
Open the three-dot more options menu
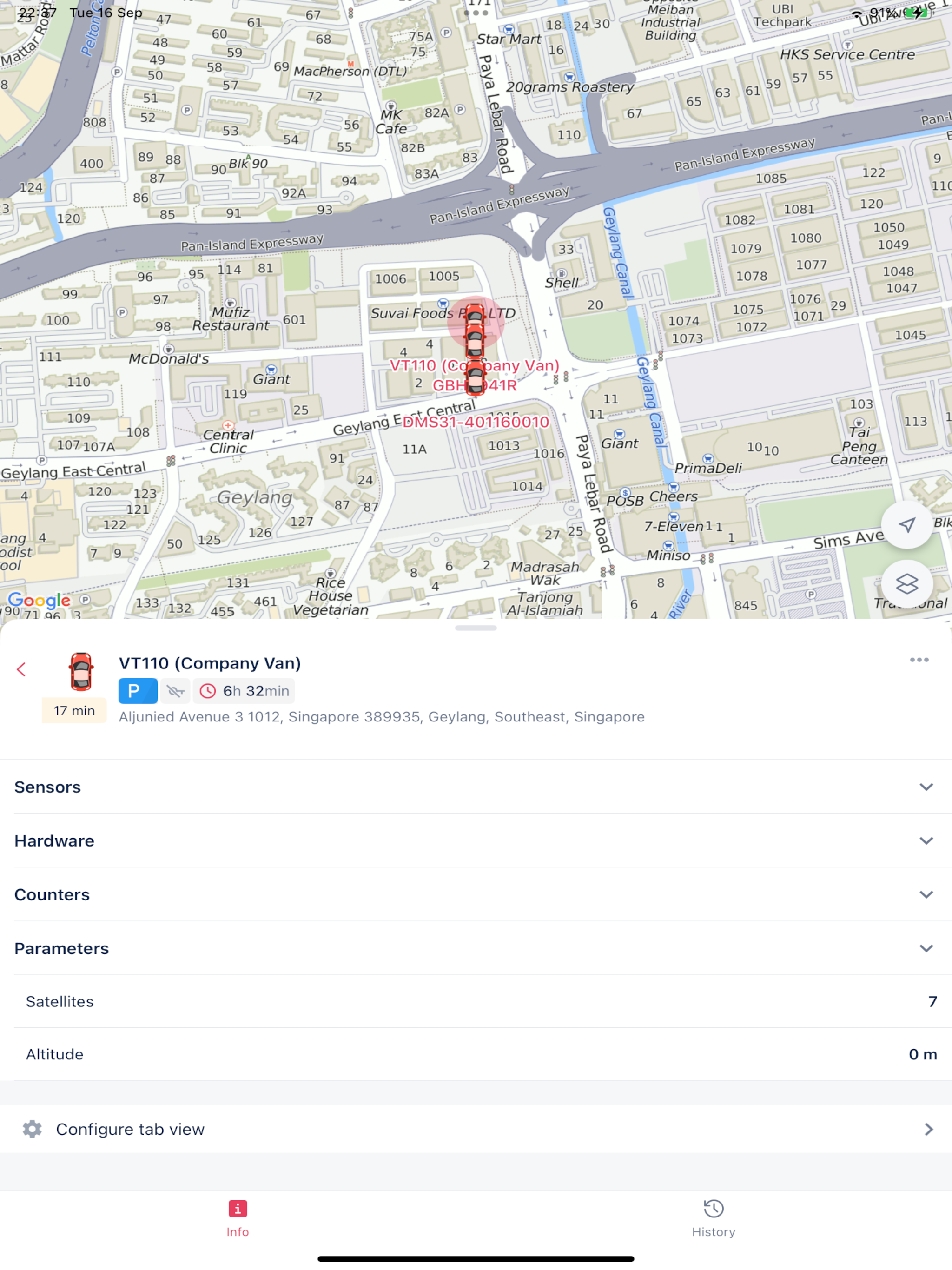(x=919, y=660)
